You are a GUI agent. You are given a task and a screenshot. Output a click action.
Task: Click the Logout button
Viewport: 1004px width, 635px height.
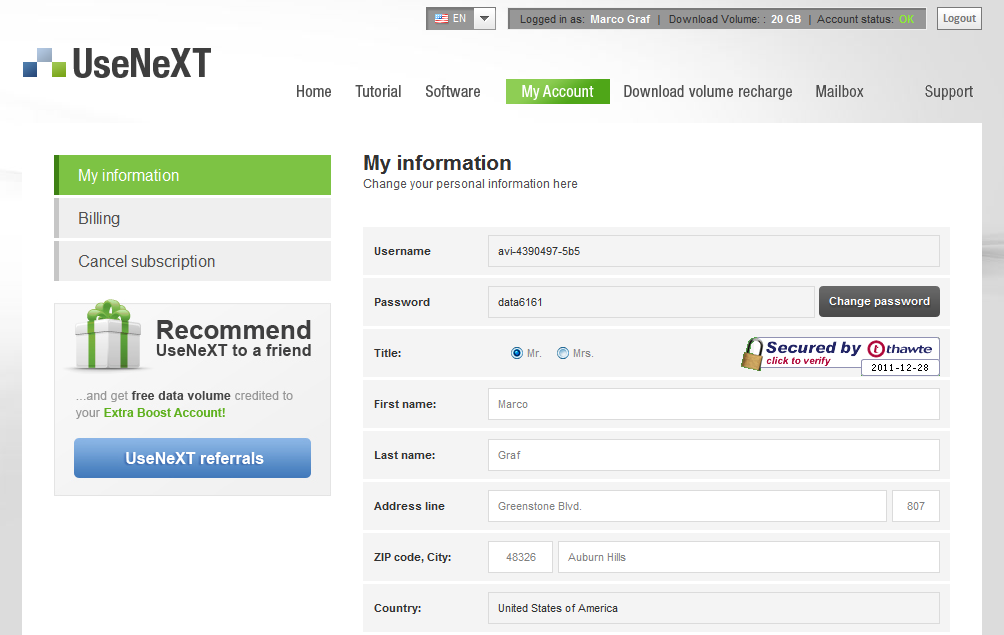point(959,19)
